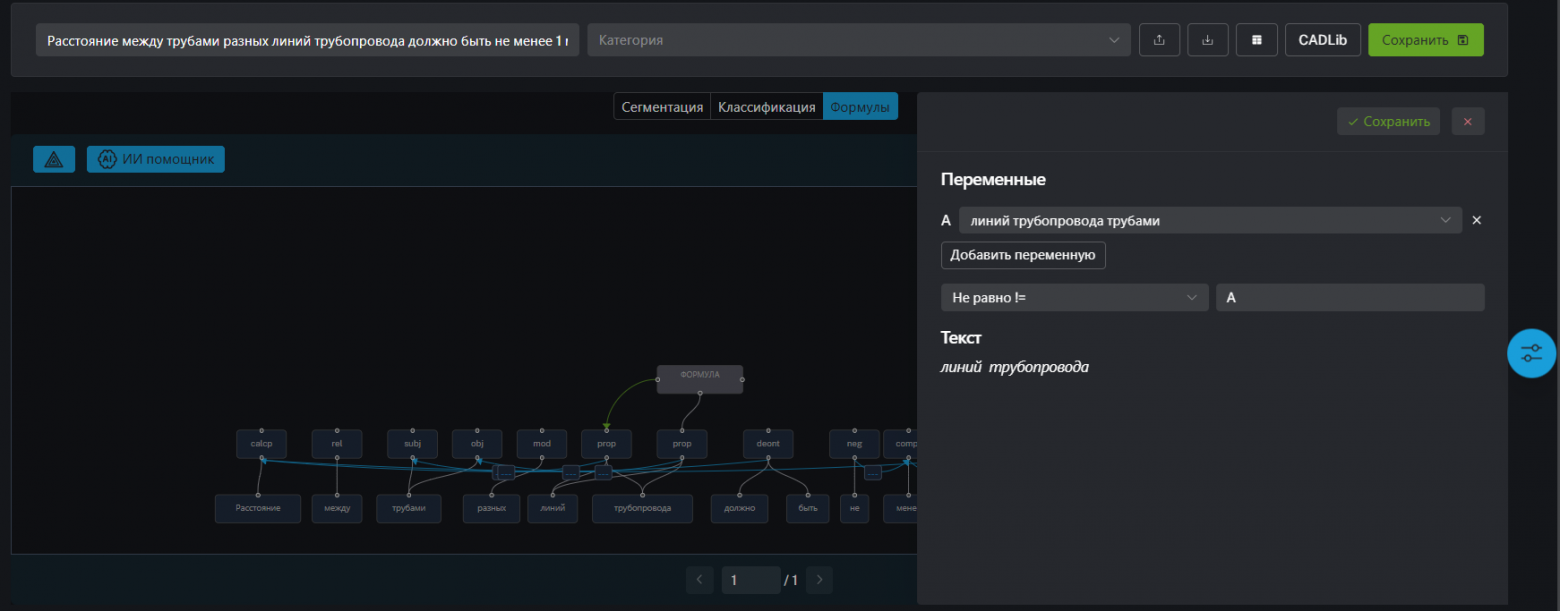Click the italic text линий трубопровода
Image resolution: width=1560 pixels, height=611 pixels.
[x=1015, y=368]
